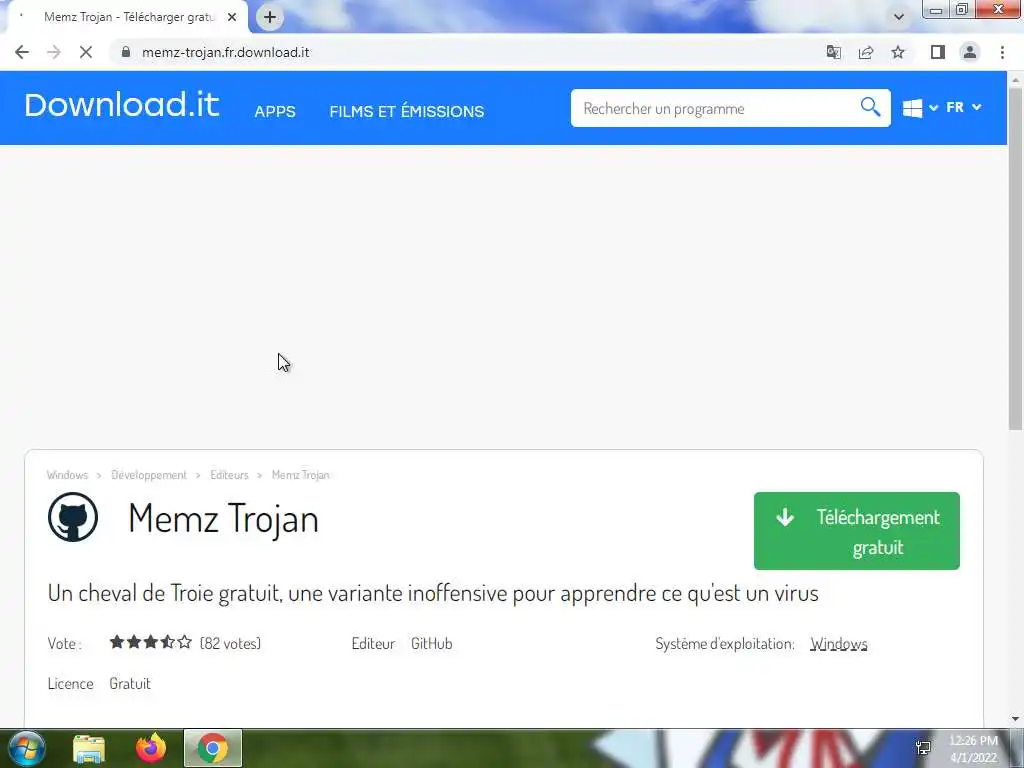Click the Gratuit licence text
The width and height of the screenshot is (1024, 768).
[130, 683]
